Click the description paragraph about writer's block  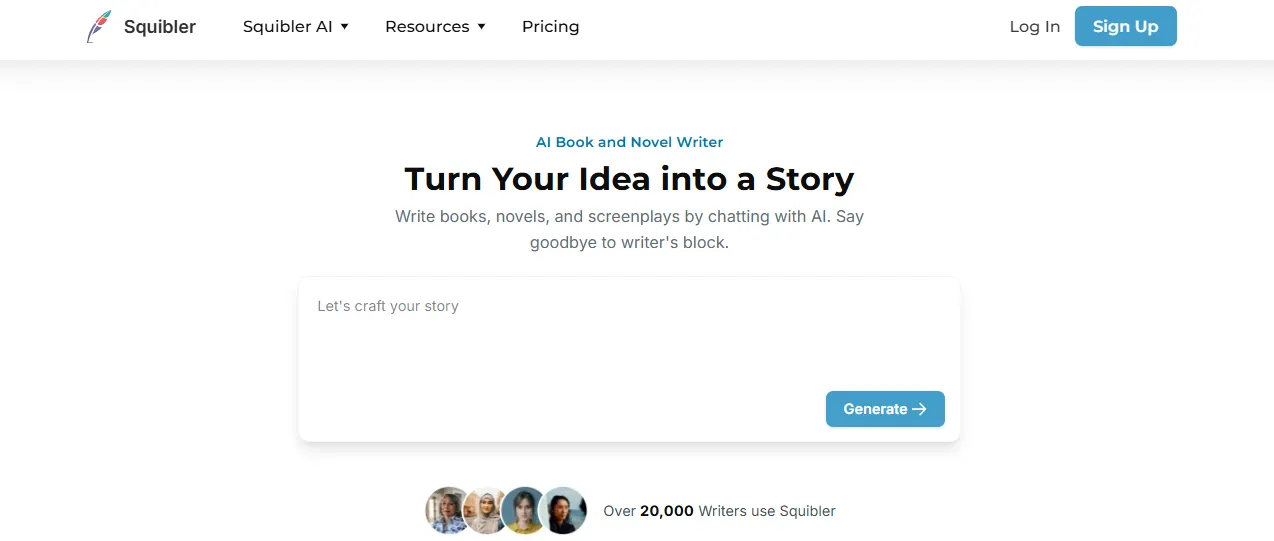pos(629,229)
